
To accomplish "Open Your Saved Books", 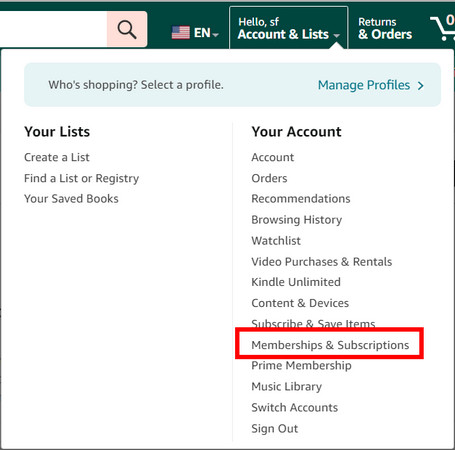I will 71,199.
